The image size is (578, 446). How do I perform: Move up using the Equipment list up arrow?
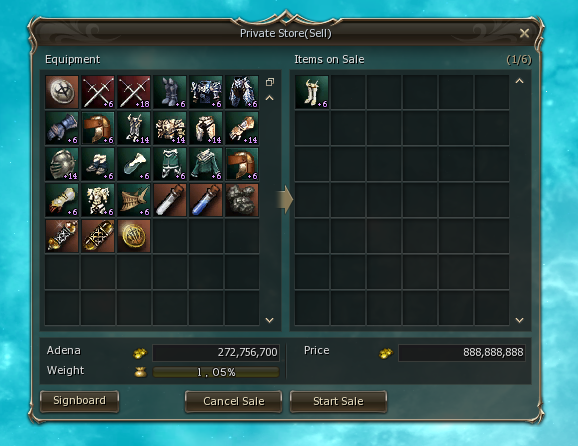[x=269, y=98]
